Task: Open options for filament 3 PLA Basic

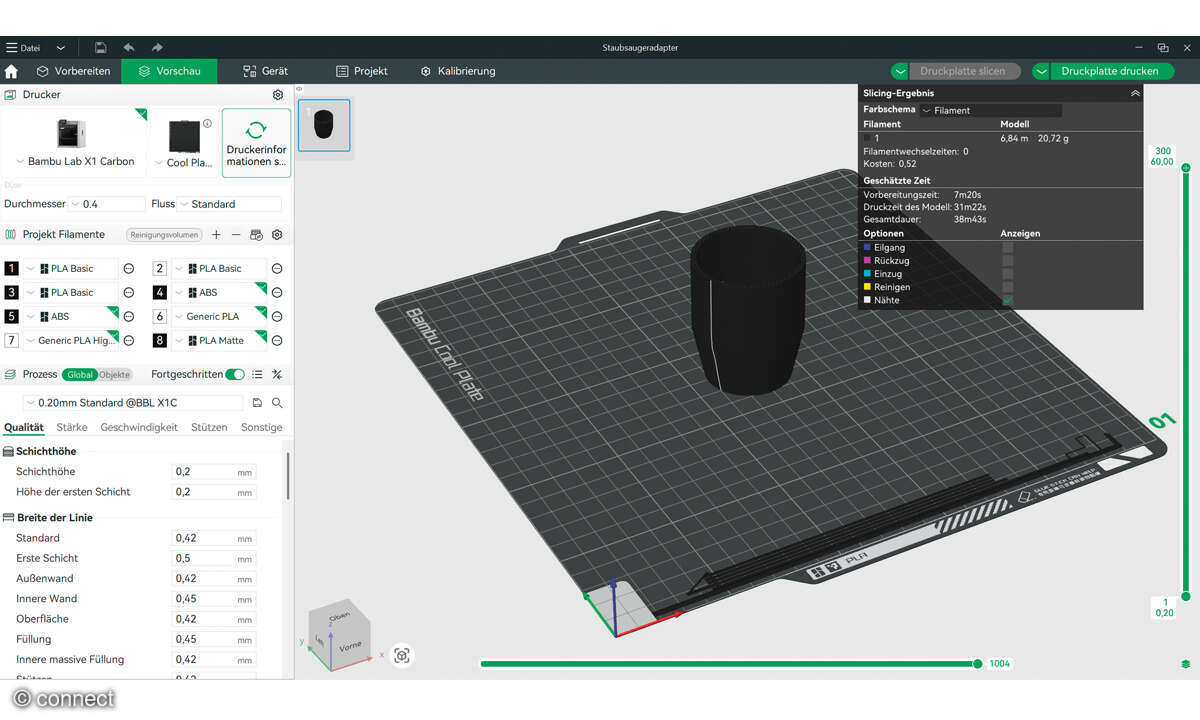Action: [x=129, y=292]
